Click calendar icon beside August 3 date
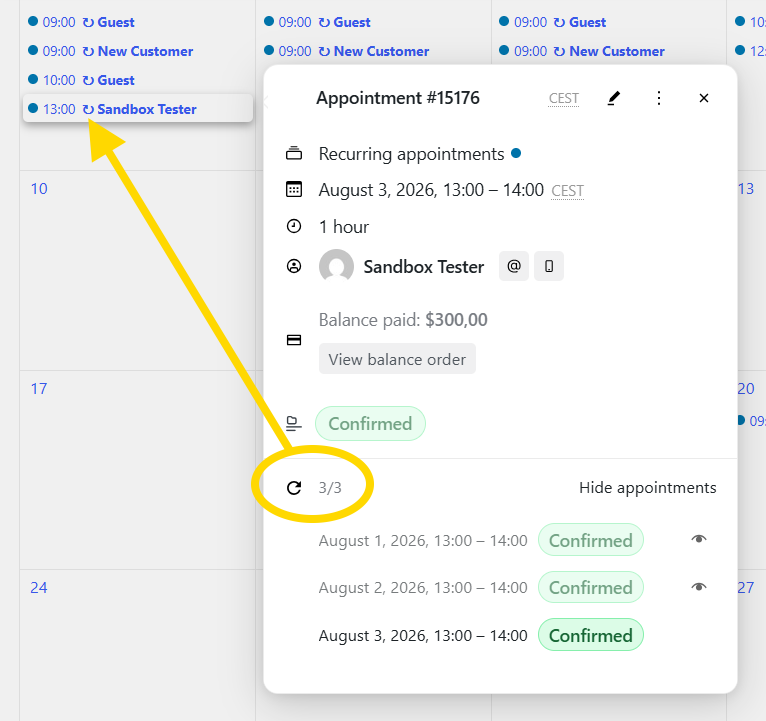 294,189
